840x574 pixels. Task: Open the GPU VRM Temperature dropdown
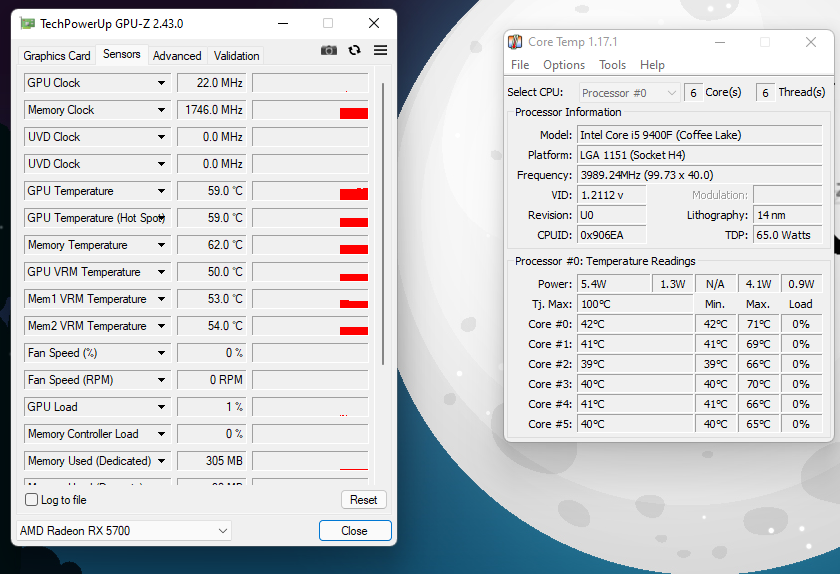[161, 272]
